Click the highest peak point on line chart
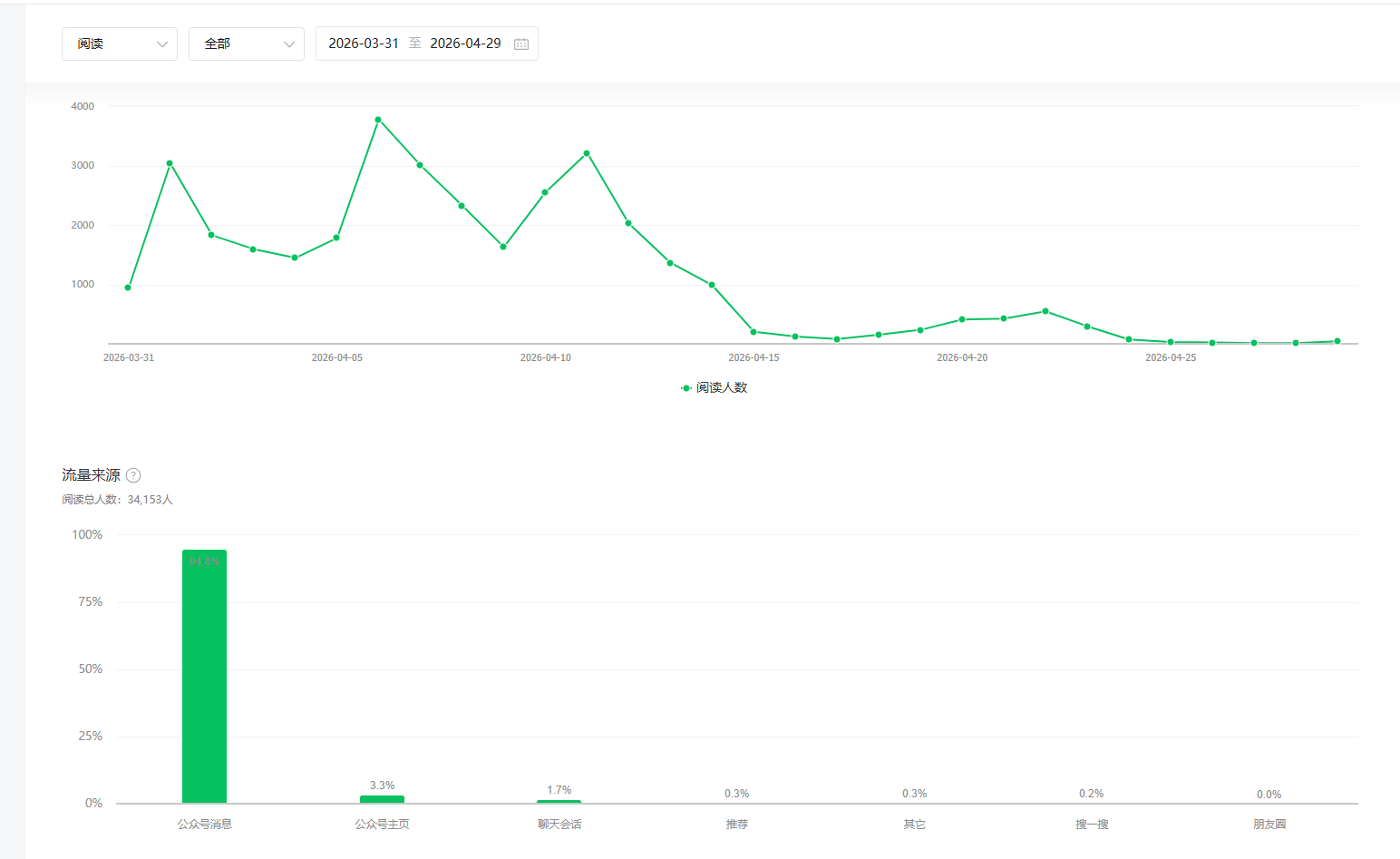 [378, 120]
